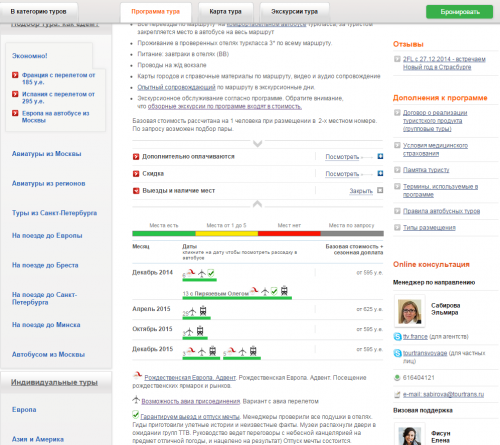Click Skype icon beside tourtransvoyage
This screenshot has height=445, width=500.
[397, 353]
